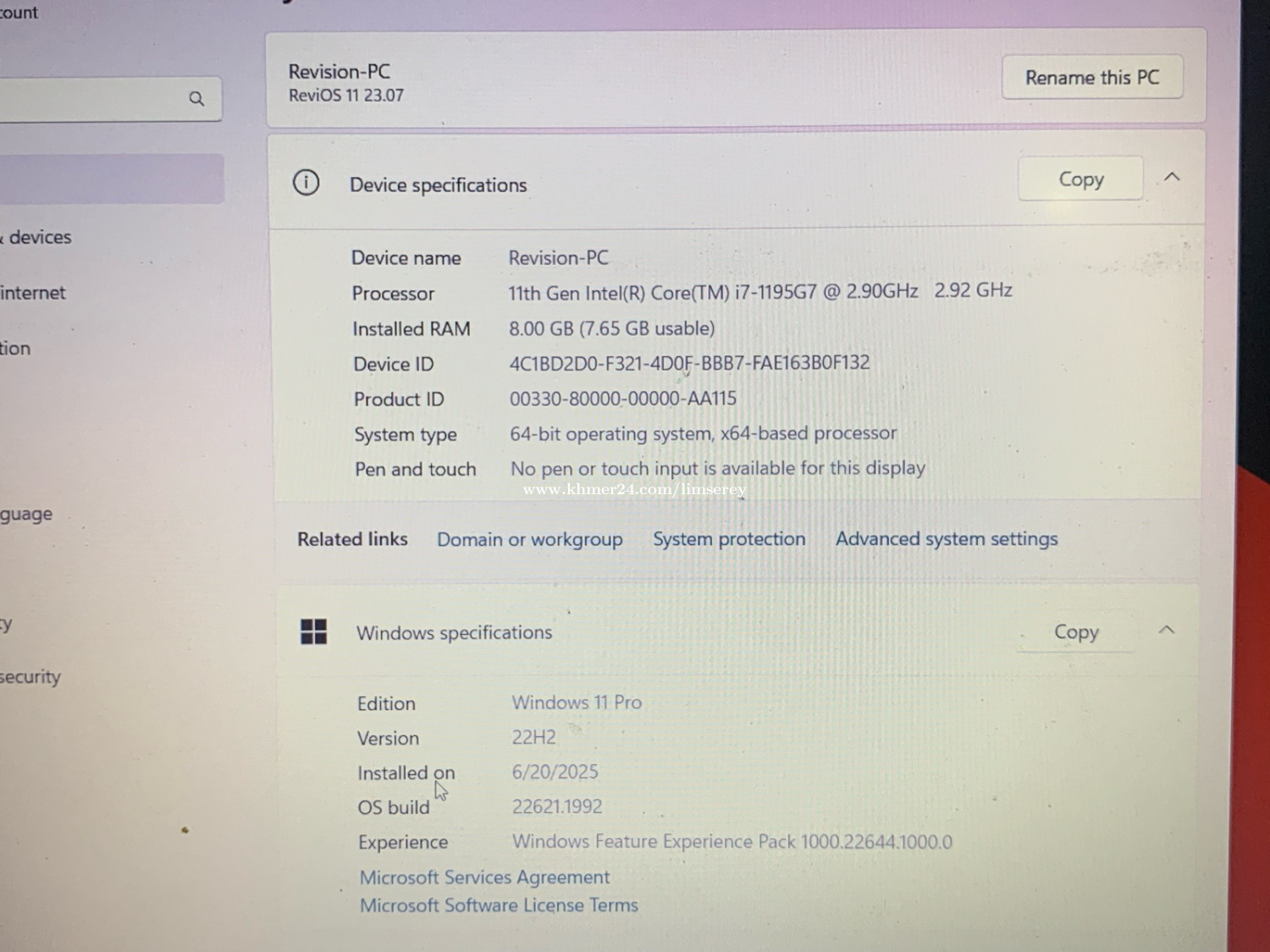Select the Windows Feature Experience Pack value
Image resolution: width=1270 pixels, height=952 pixels.
pos(732,842)
